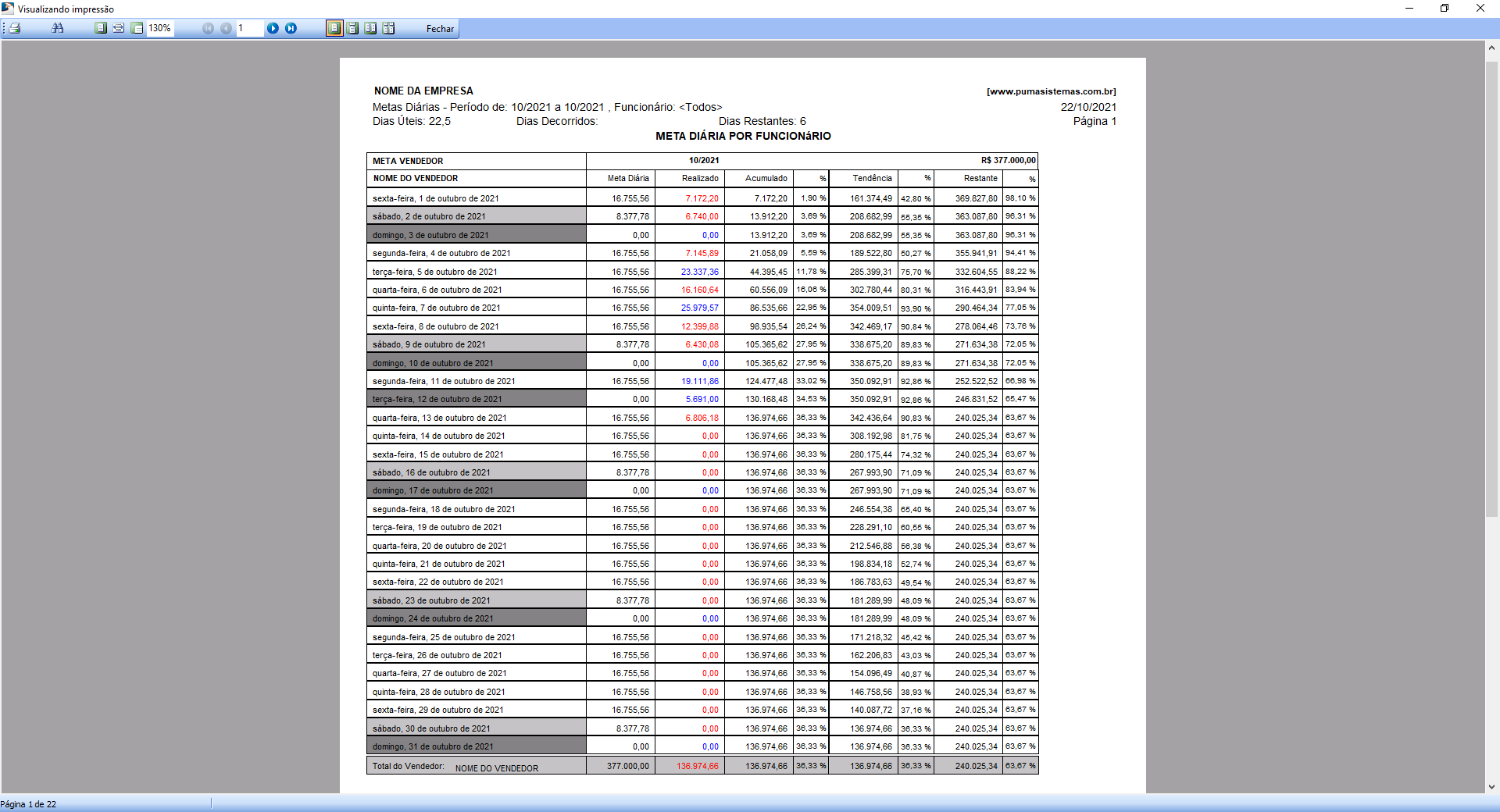Go to the next page arrow
This screenshot has width=1500, height=812.
tap(273, 28)
